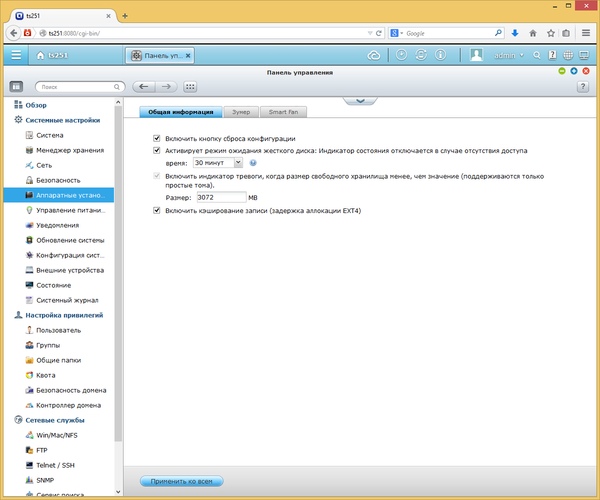Open background tasks clock icon
This screenshot has height=500, width=600.
(x=401, y=55)
